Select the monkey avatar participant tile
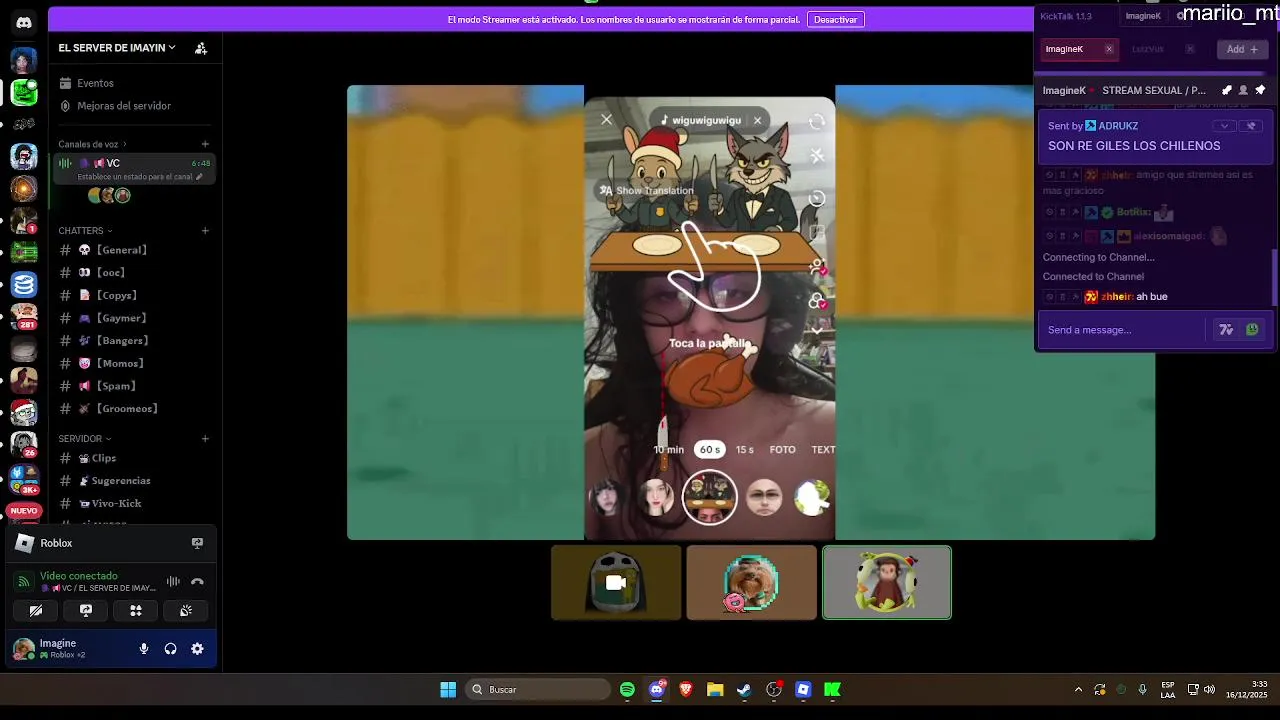Screen dimensions: 1280x720 tap(887, 582)
